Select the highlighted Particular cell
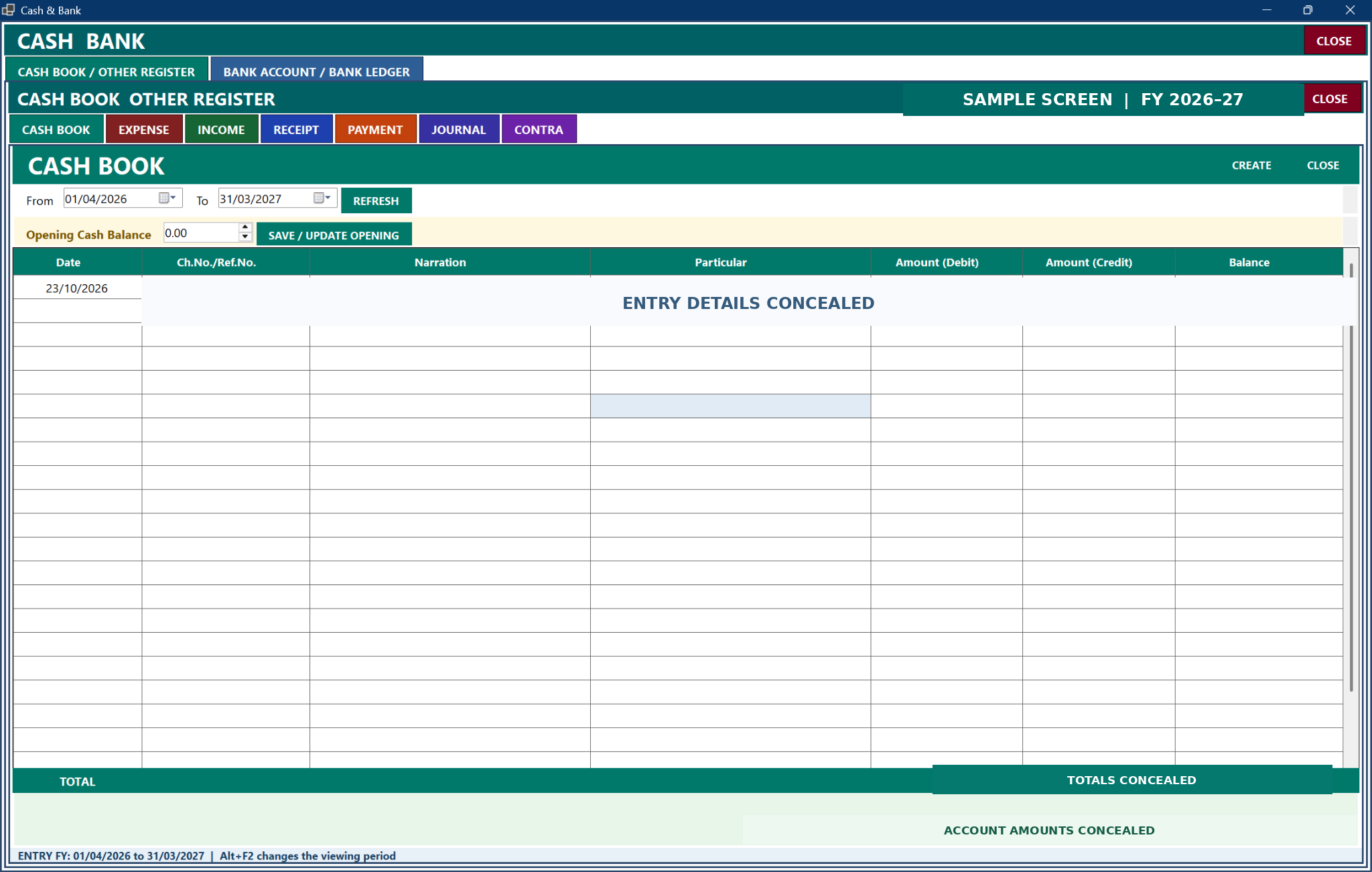 (x=730, y=406)
